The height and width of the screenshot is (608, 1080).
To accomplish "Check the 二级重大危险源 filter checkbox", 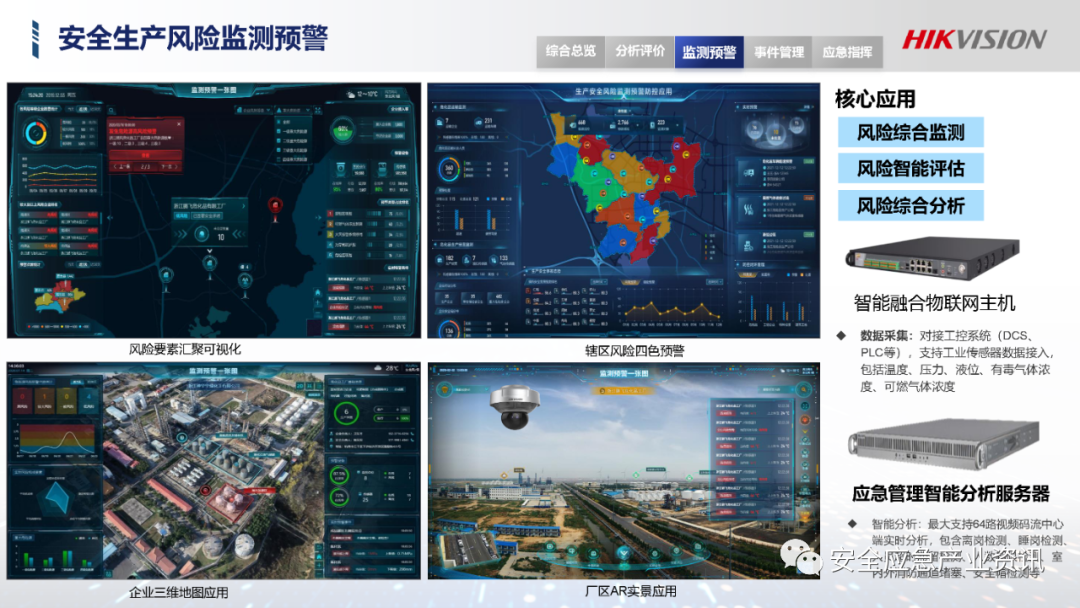I will coord(277,143).
